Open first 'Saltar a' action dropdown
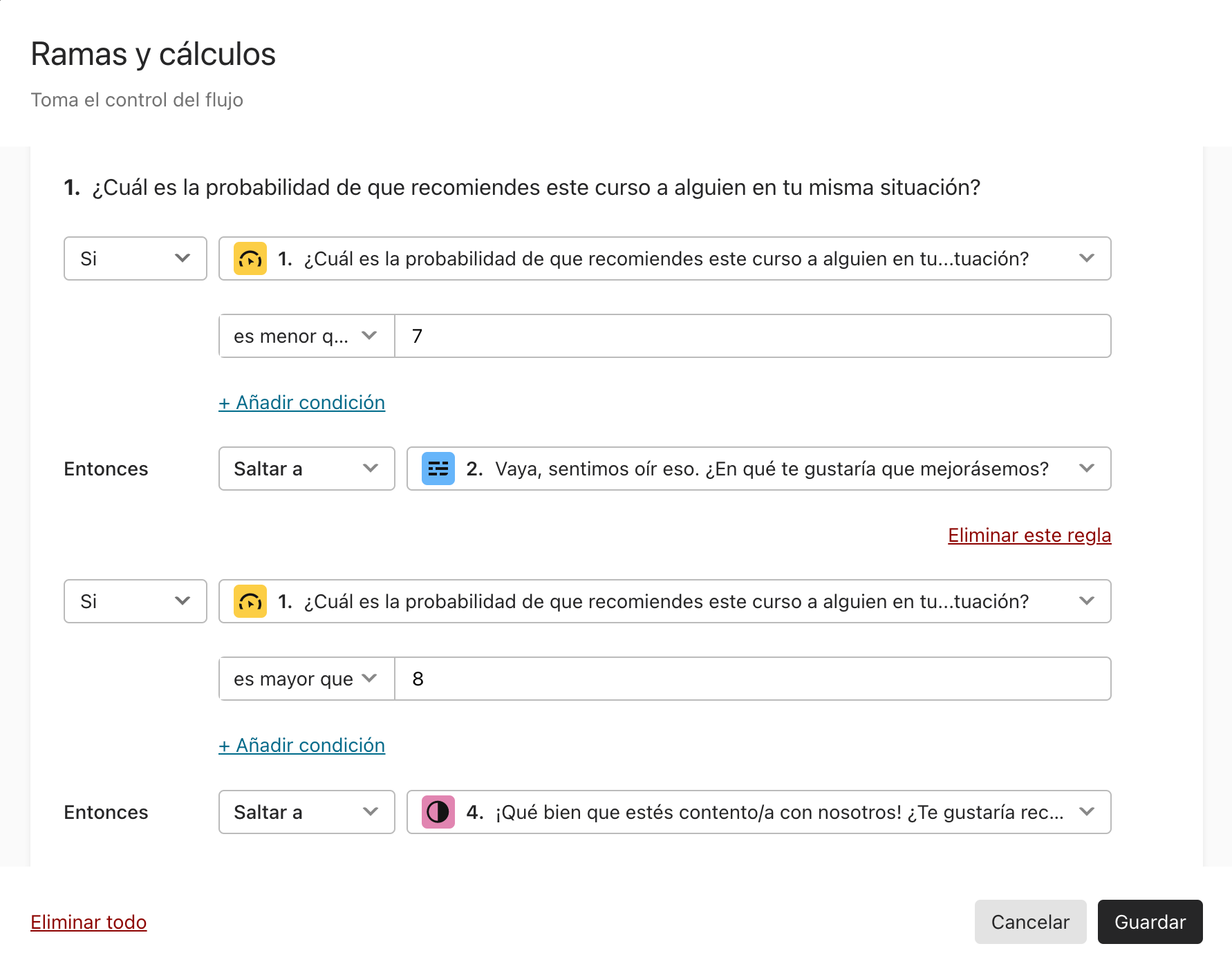 307,469
